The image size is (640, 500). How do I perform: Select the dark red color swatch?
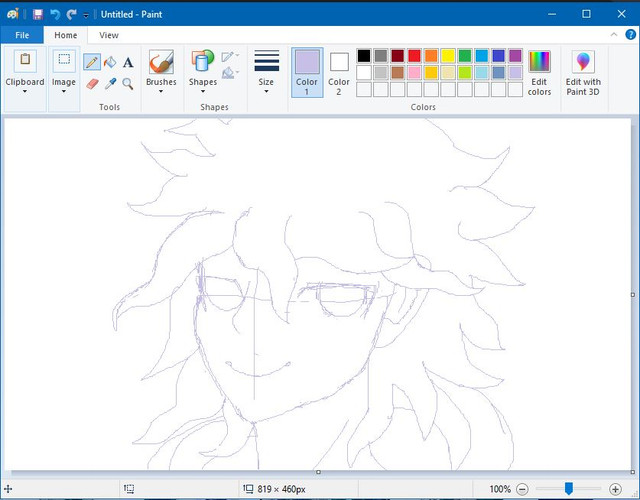[x=398, y=56]
